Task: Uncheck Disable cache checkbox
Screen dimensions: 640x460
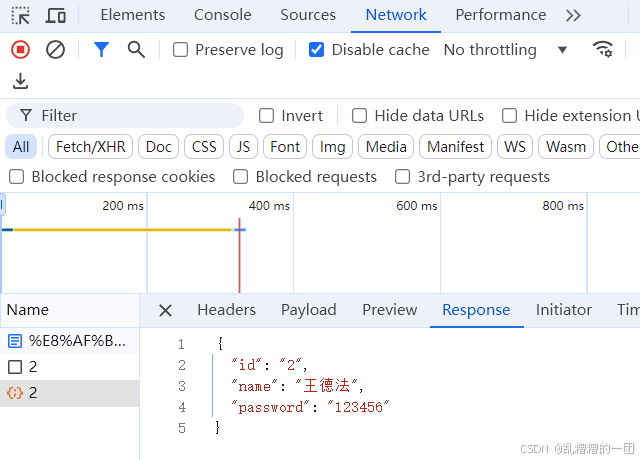Action: [316, 50]
